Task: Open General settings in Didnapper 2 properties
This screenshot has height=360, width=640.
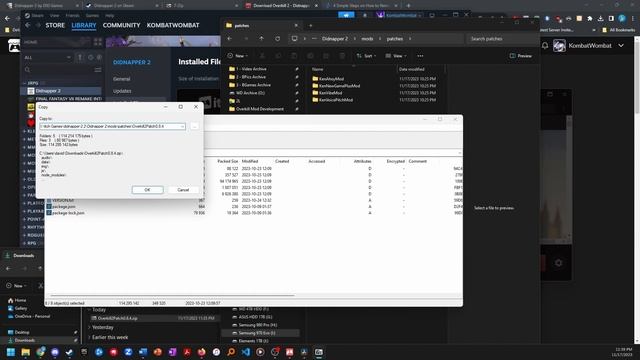Action: (x=122, y=79)
